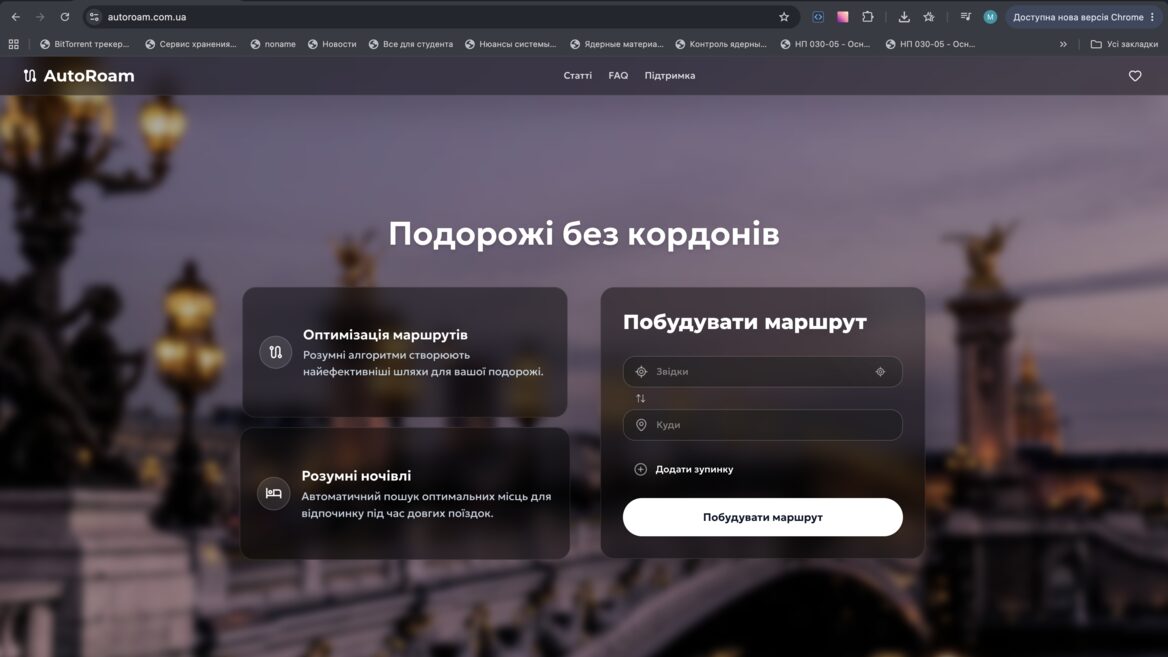Open the Extensions puzzle icon
This screenshot has height=657, width=1168.
(x=868, y=16)
